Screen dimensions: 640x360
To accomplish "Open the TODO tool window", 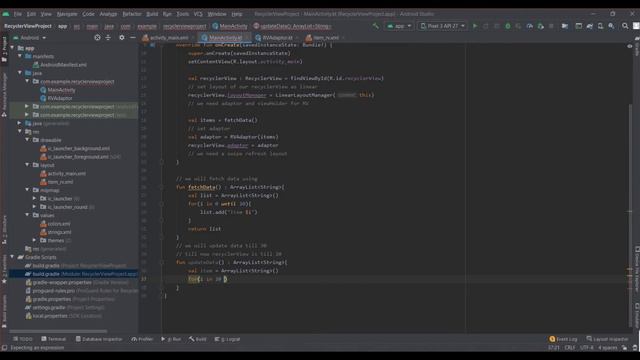I will point(22,339).
